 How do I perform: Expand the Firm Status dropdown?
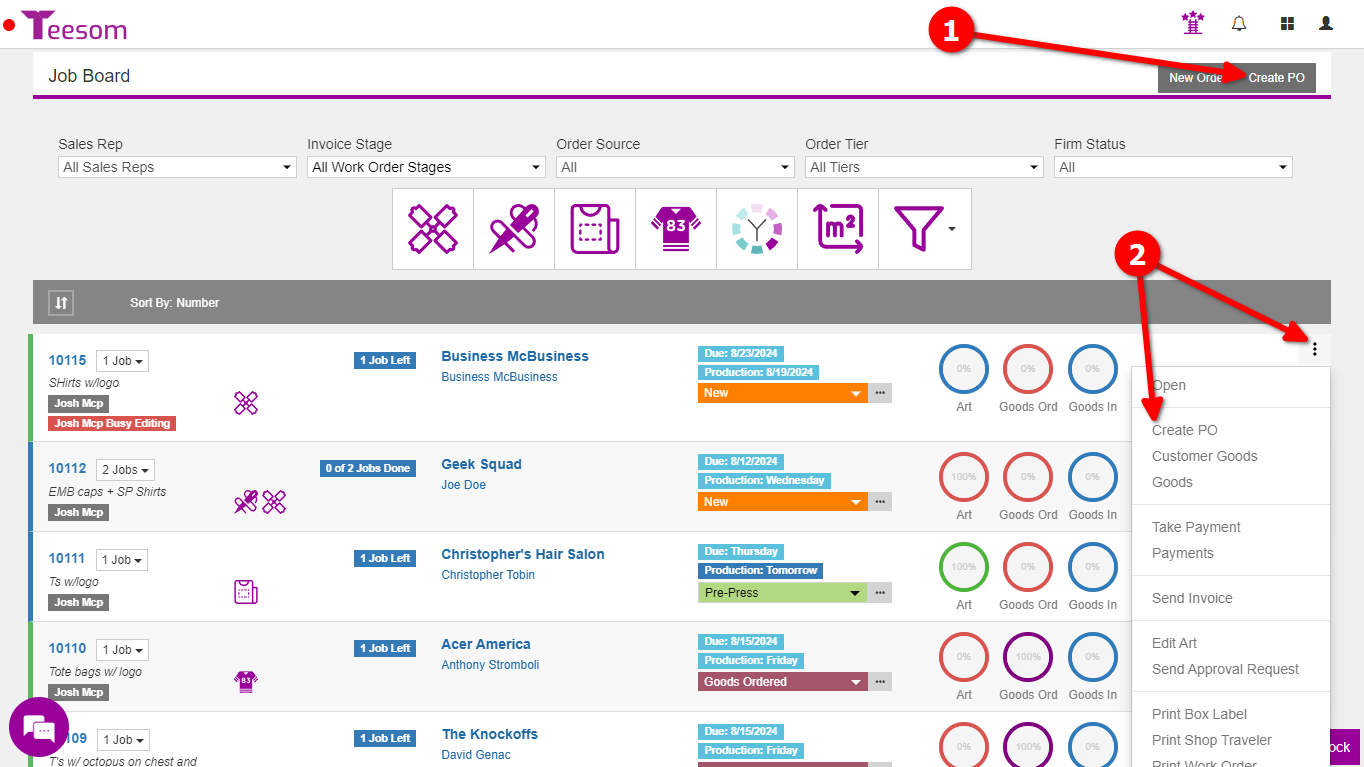pos(1173,167)
